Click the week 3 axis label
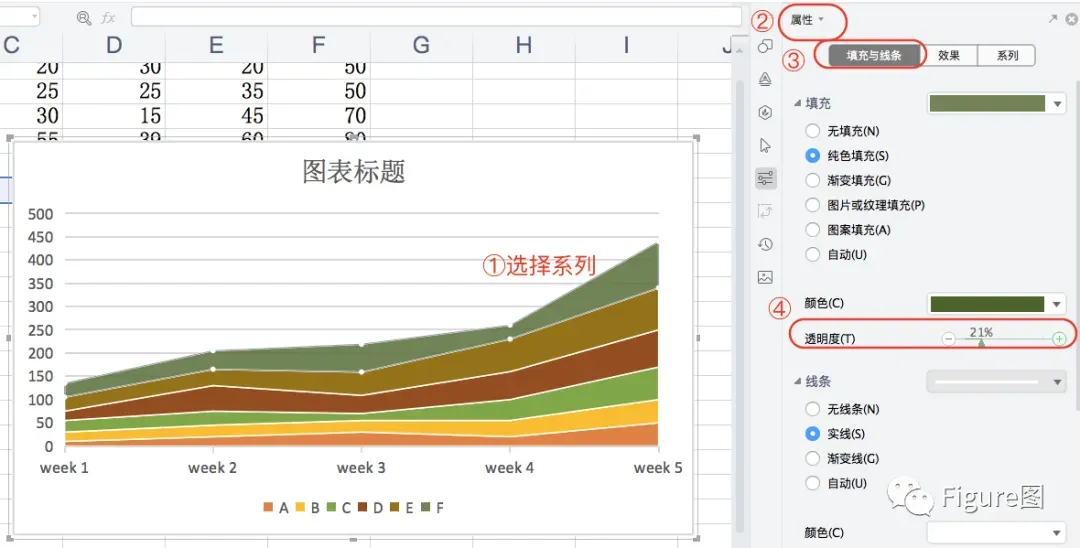 361,467
